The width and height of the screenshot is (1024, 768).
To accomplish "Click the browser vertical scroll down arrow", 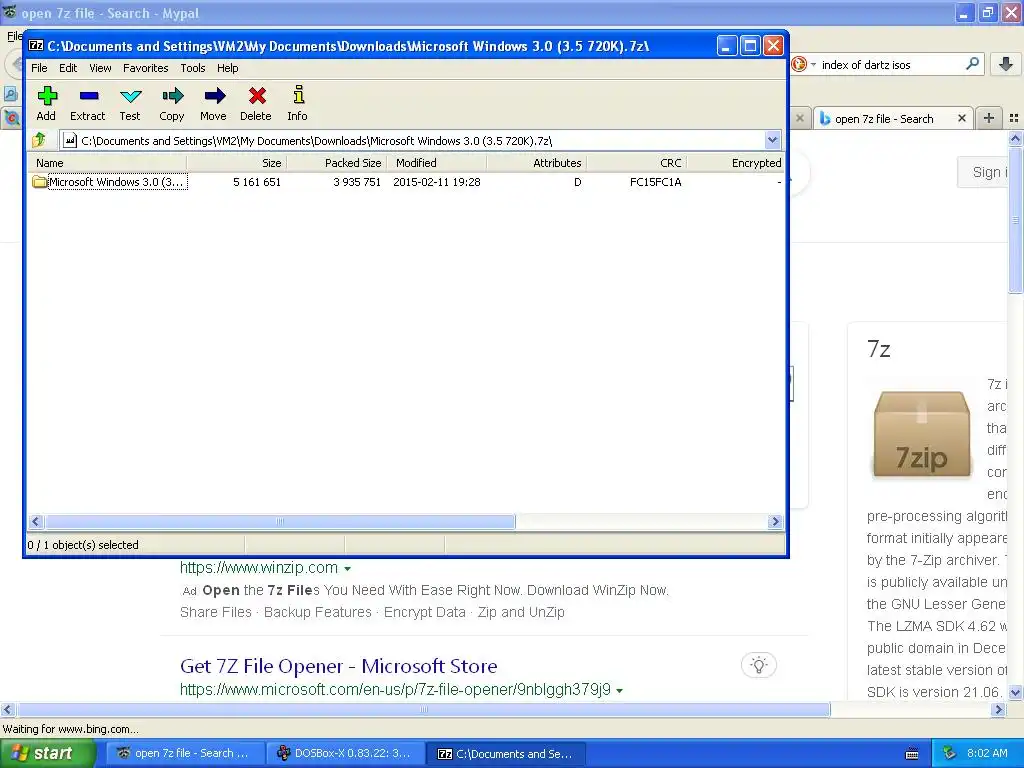I will click(x=1016, y=692).
